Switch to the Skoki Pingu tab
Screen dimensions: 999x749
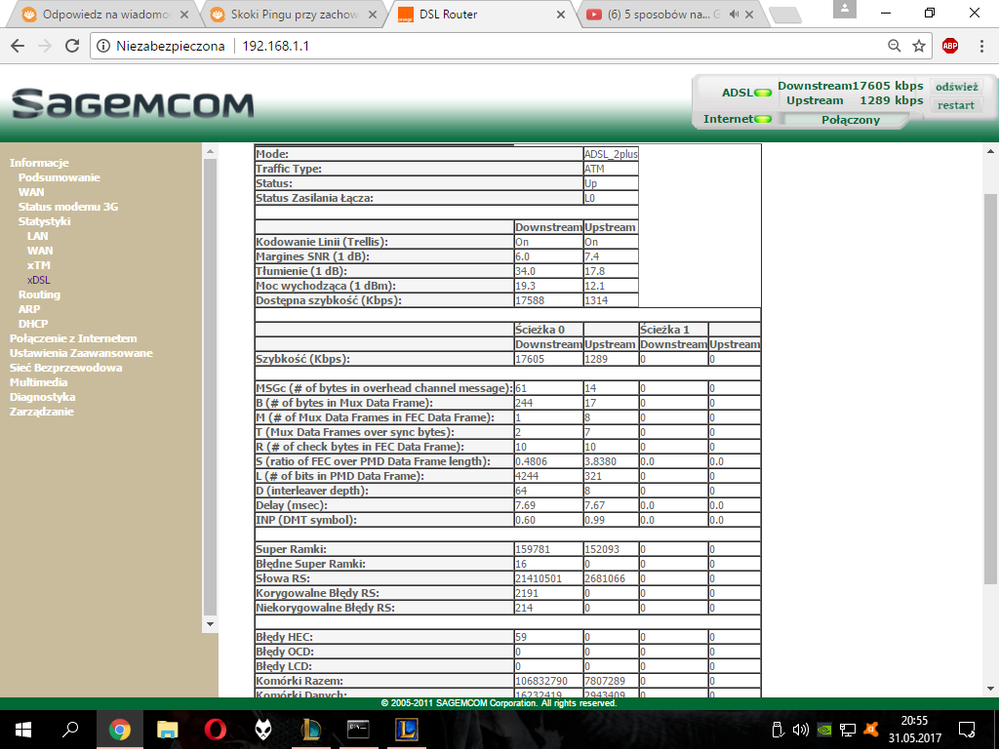(289, 14)
